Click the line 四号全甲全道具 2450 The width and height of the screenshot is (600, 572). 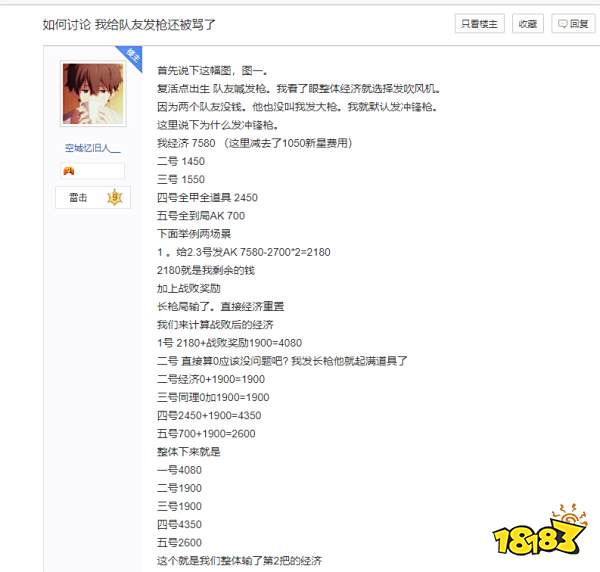pos(207,197)
